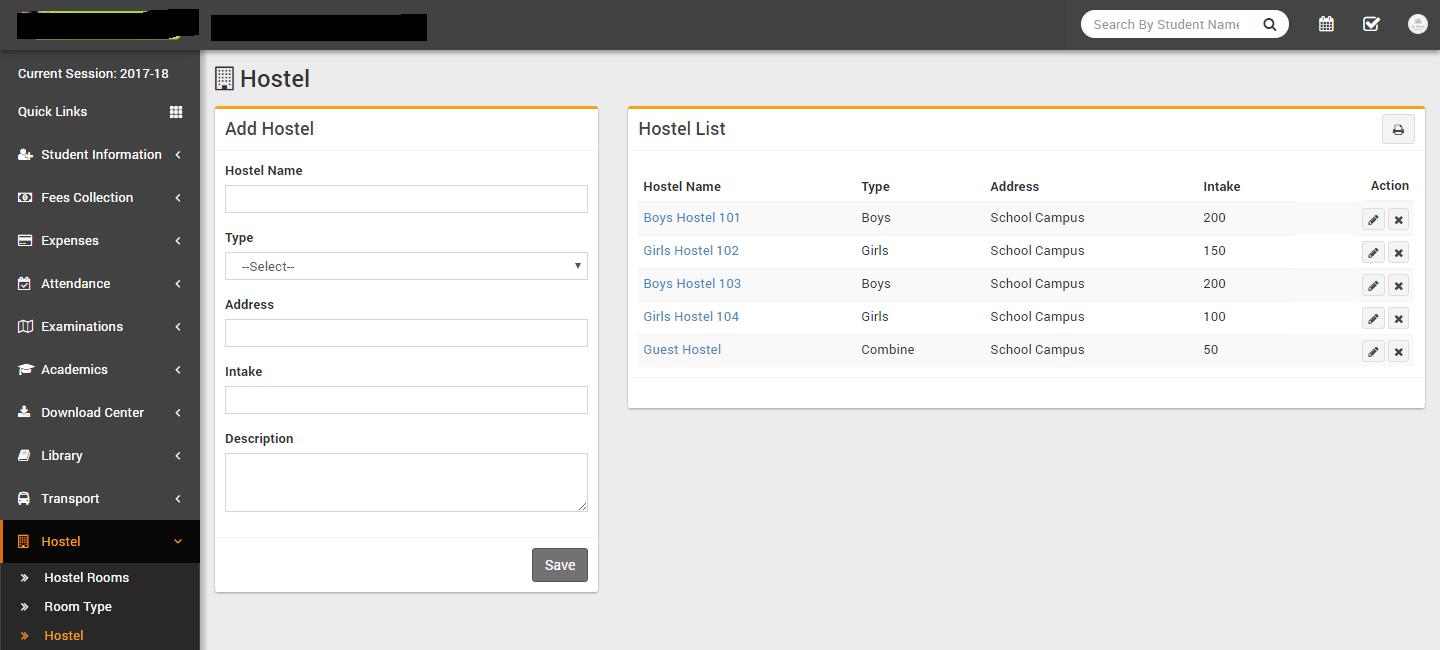This screenshot has width=1440, height=650.
Task: Click the search magnifier icon
Action: pyautogui.click(x=1269, y=25)
